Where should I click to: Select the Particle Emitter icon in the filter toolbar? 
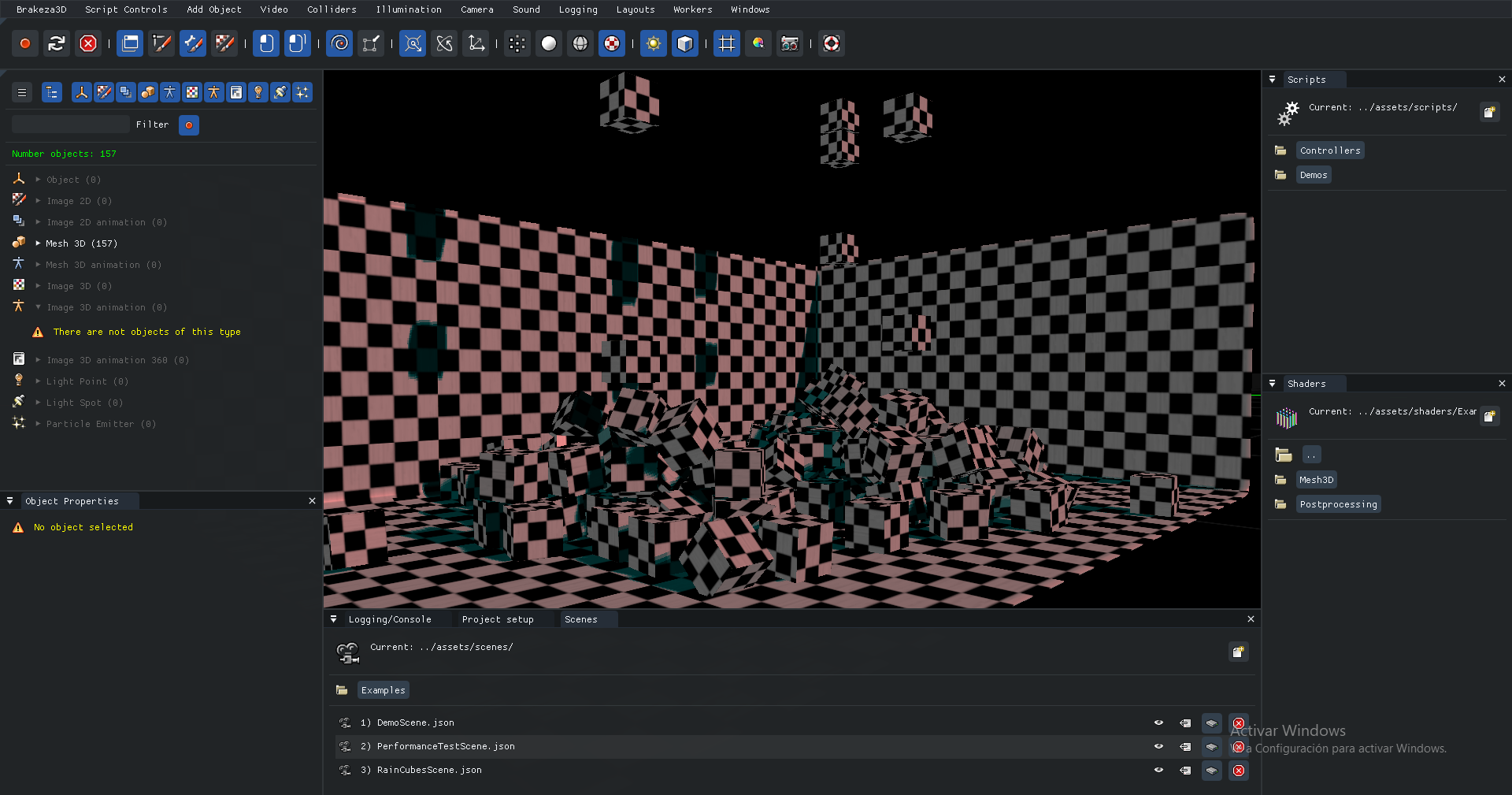coord(302,92)
